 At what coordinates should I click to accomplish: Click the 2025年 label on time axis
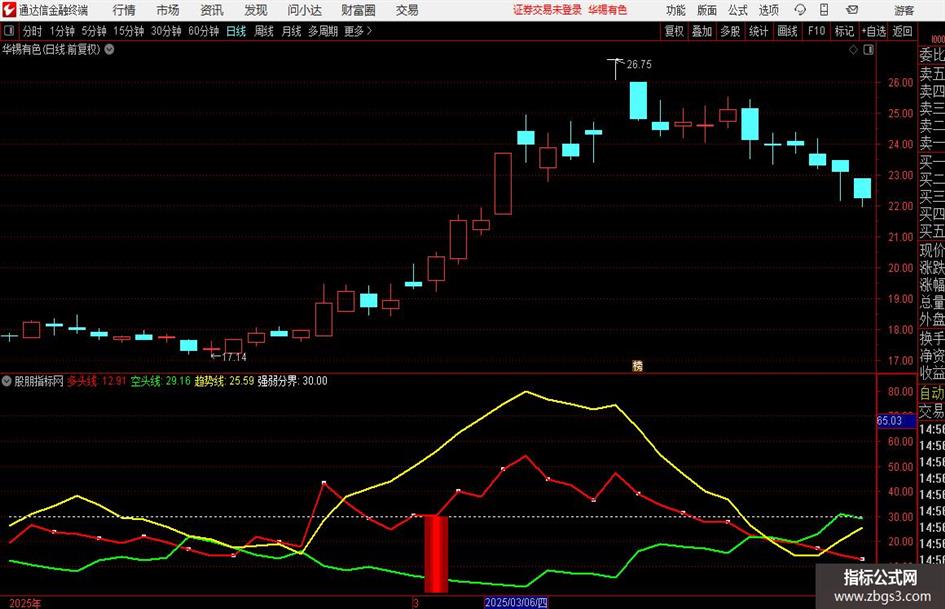tap(25, 603)
